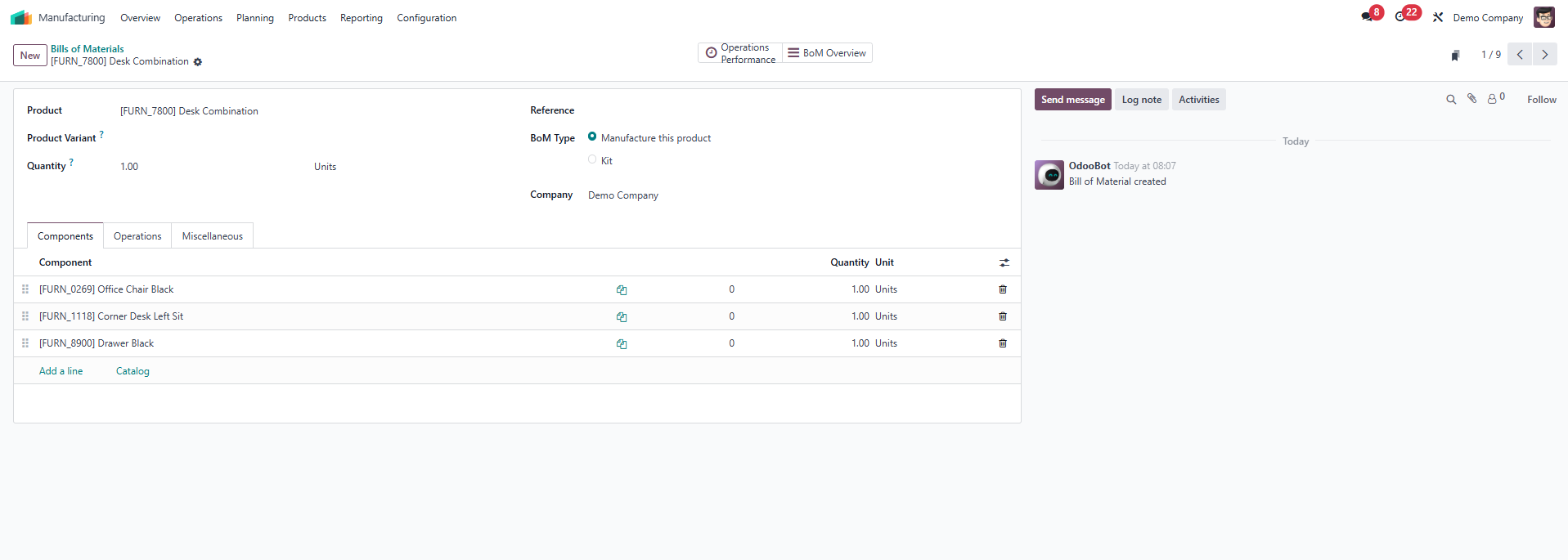This screenshot has height=560, width=1568.
Task: Expand the Demo Company switcher
Action: pyautogui.click(x=1487, y=18)
